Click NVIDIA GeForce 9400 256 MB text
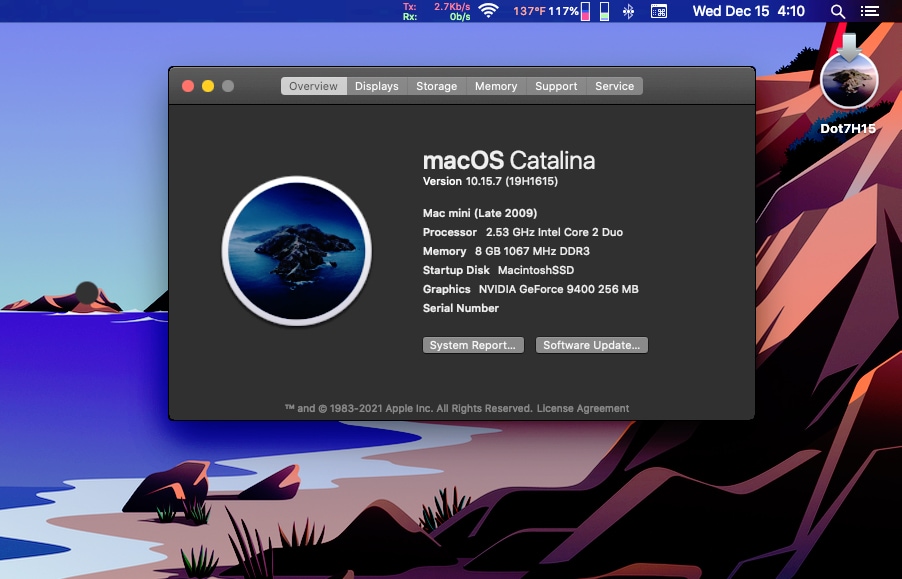The image size is (902, 579). pyautogui.click(x=559, y=289)
